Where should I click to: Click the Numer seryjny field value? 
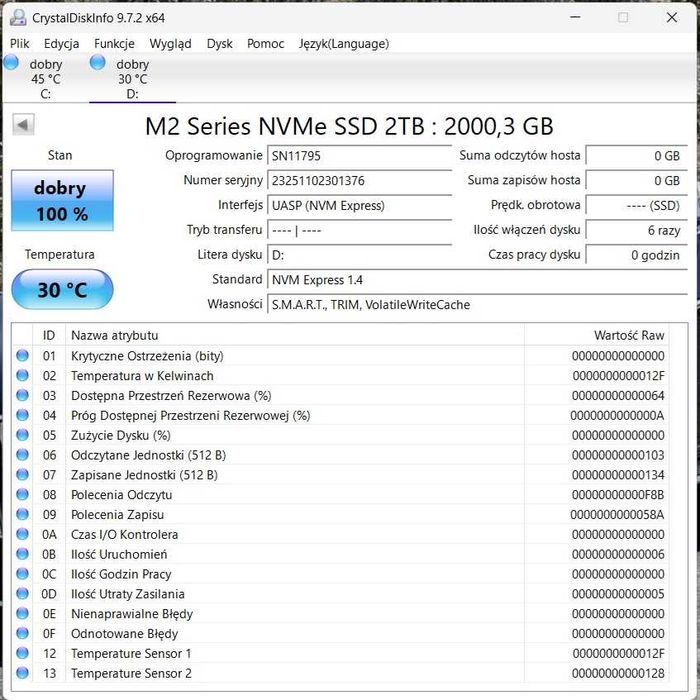click(x=359, y=181)
